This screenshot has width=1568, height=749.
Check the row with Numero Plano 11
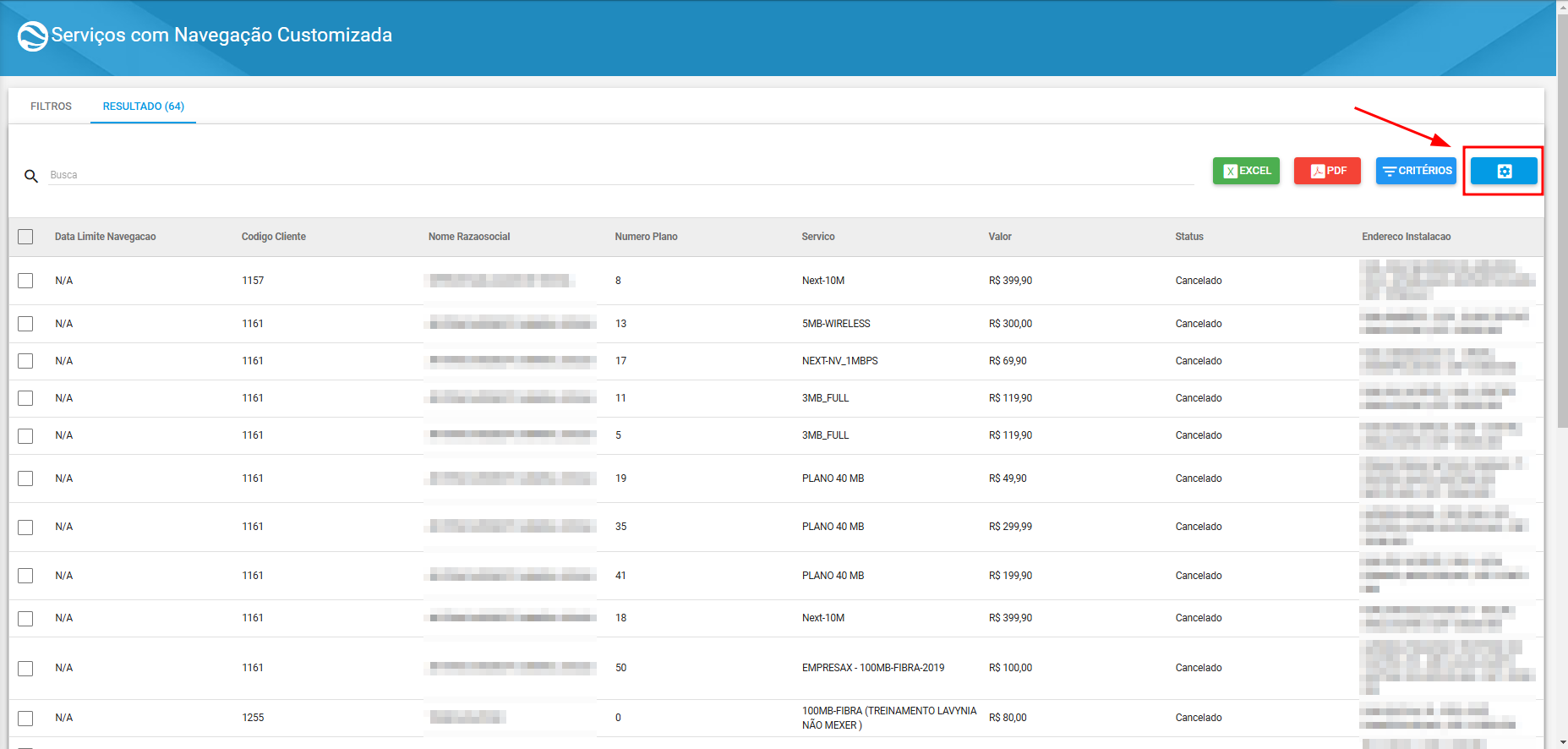pos(25,398)
